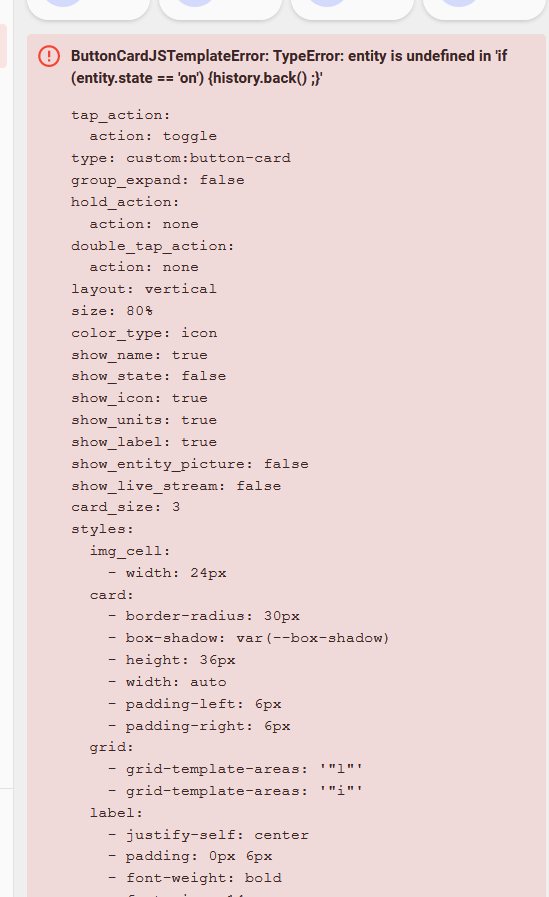Click the 'action: toggle' line
Viewport: 549px width, 897px height.
click(x=153, y=136)
